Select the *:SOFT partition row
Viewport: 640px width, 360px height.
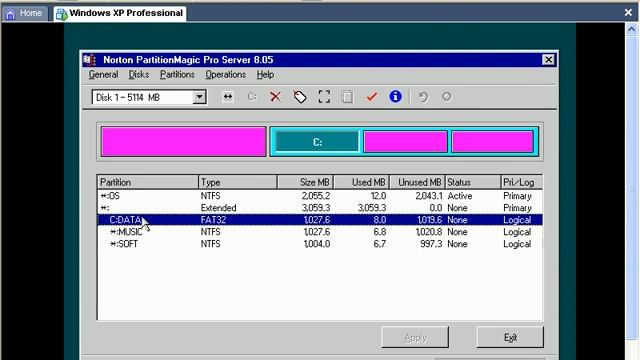click(x=320, y=244)
